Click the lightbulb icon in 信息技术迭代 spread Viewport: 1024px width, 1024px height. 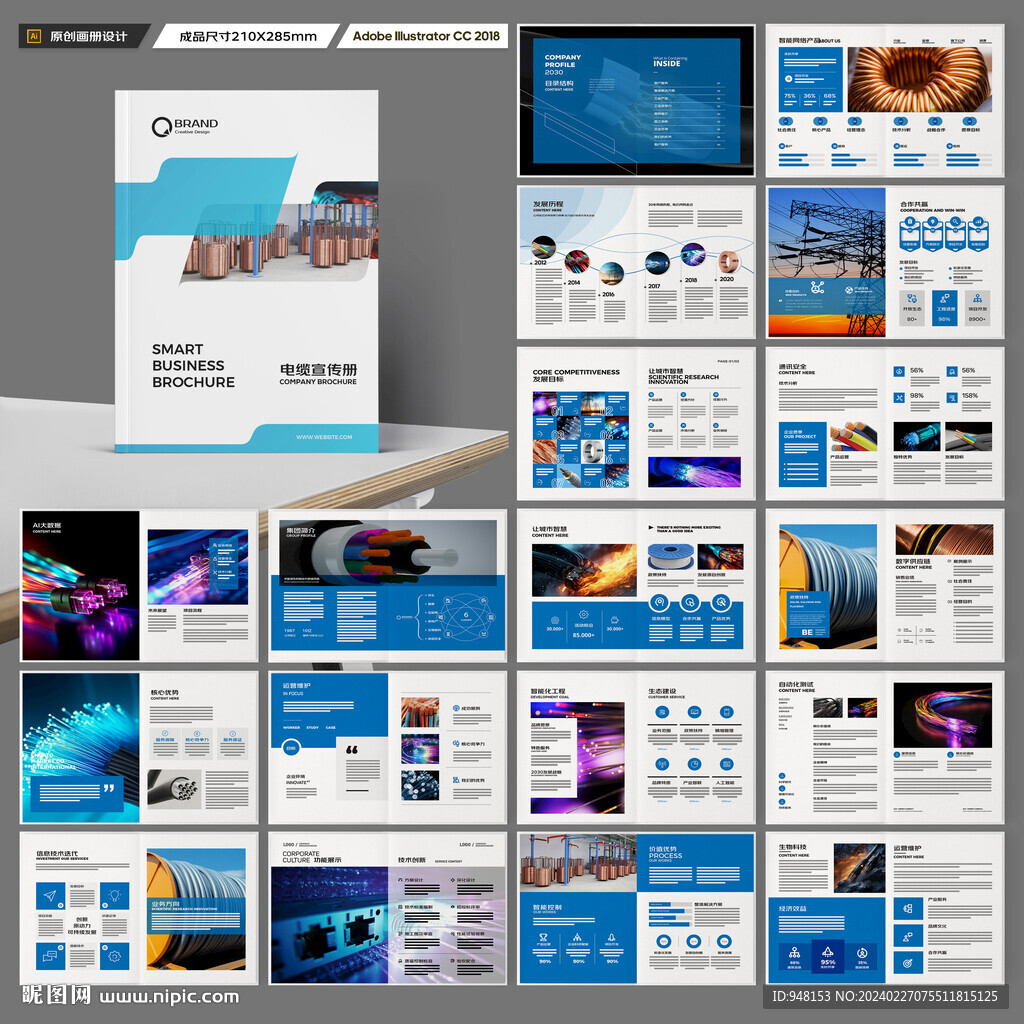click(114, 896)
